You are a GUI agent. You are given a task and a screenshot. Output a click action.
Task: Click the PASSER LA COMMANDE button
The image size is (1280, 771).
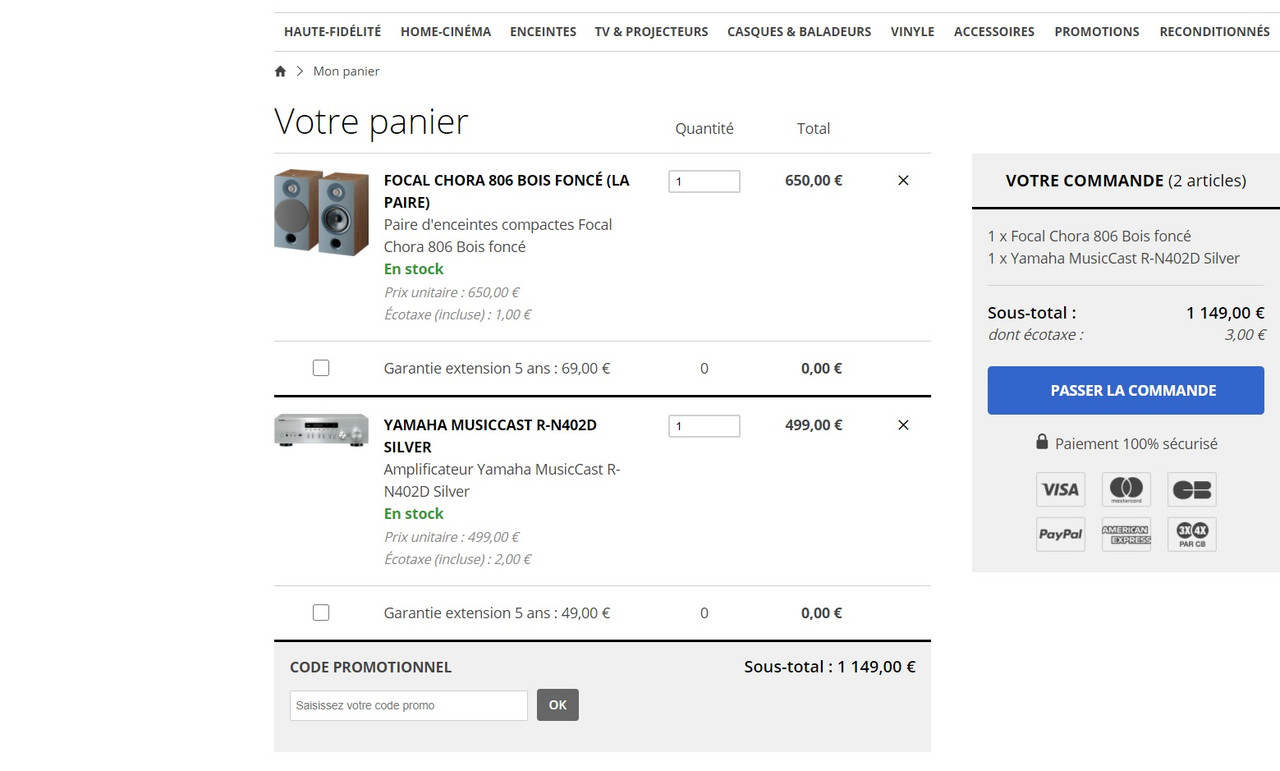(1126, 390)
